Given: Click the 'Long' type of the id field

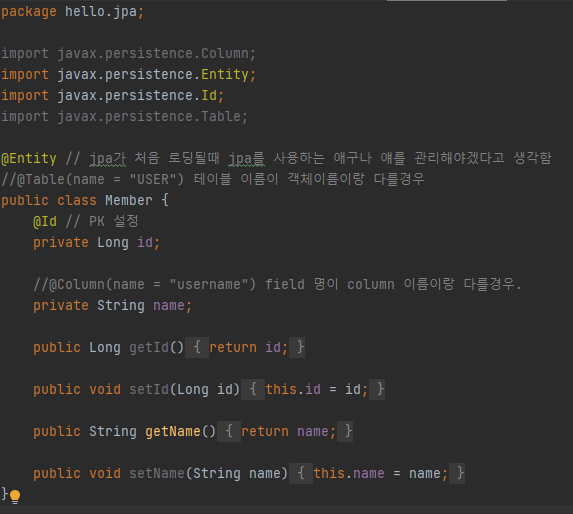Looking at the screenshot, I should 113,242.
